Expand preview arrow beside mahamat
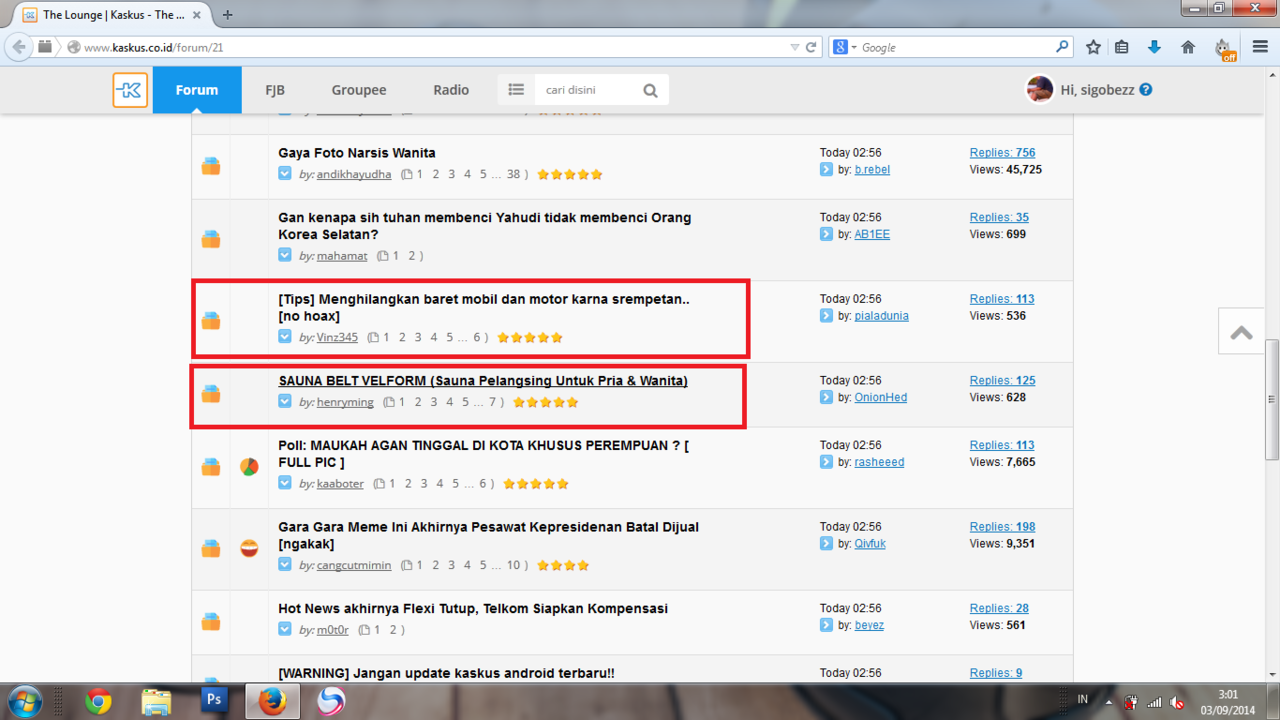Screen dimensions: 1280x720 tap(285, 256)
